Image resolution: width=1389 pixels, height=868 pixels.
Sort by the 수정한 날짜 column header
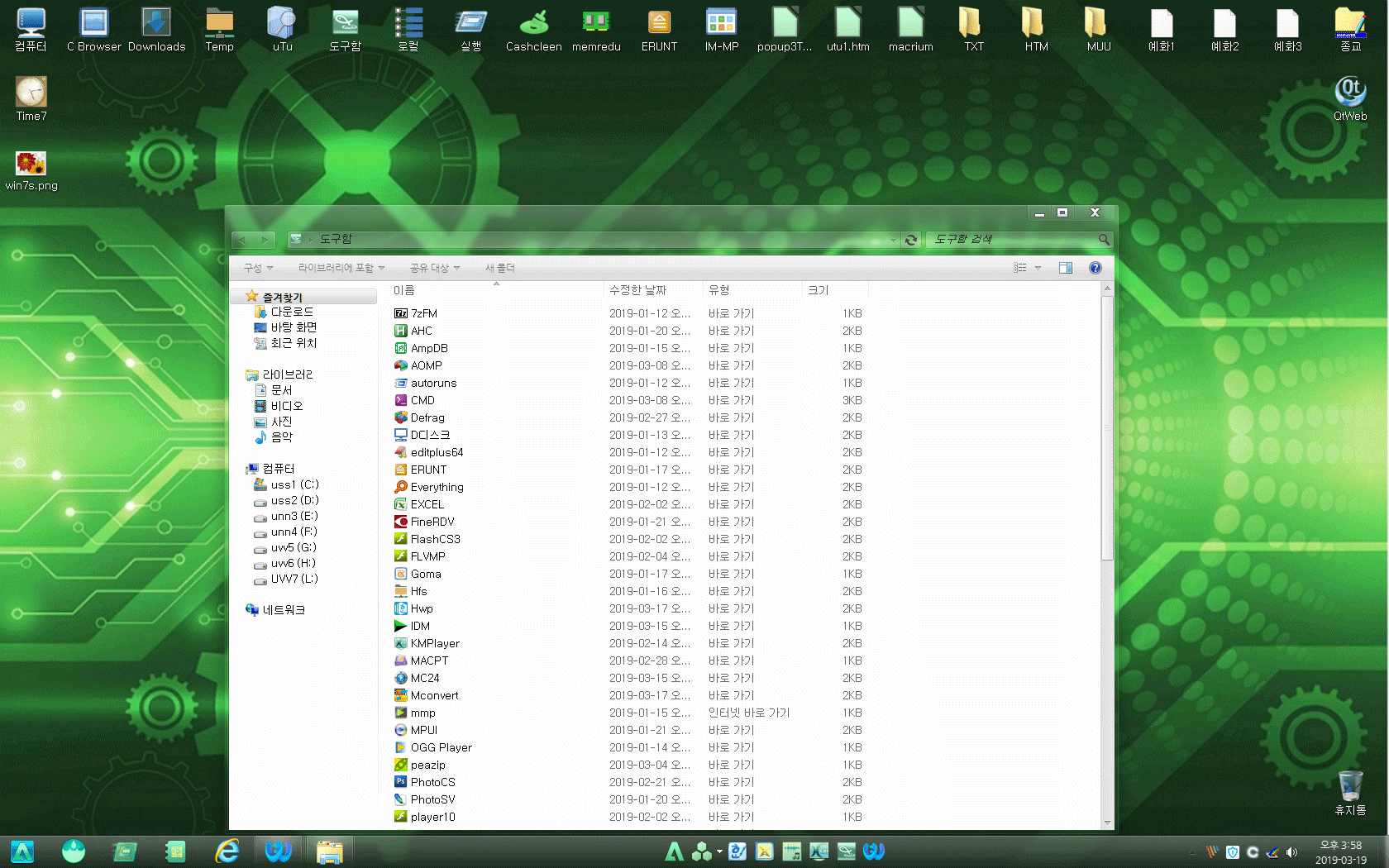click(654, 290)
